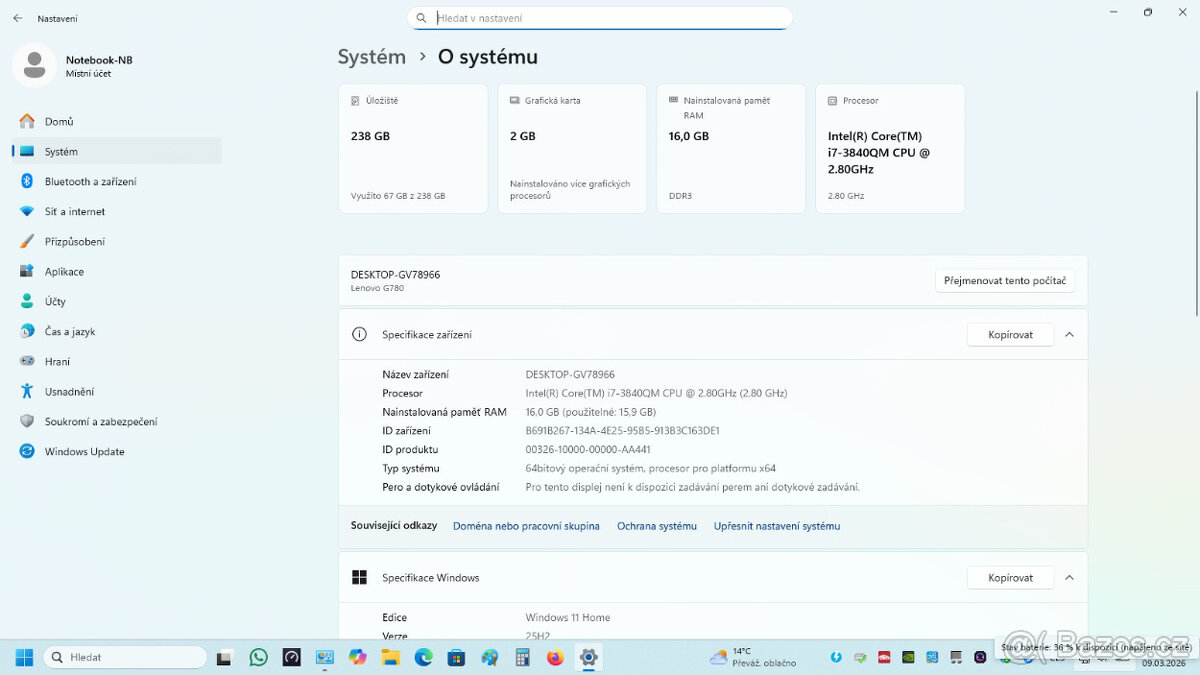
Task: Open Usnadnění accessibility settings
Action: click(117, 391)
